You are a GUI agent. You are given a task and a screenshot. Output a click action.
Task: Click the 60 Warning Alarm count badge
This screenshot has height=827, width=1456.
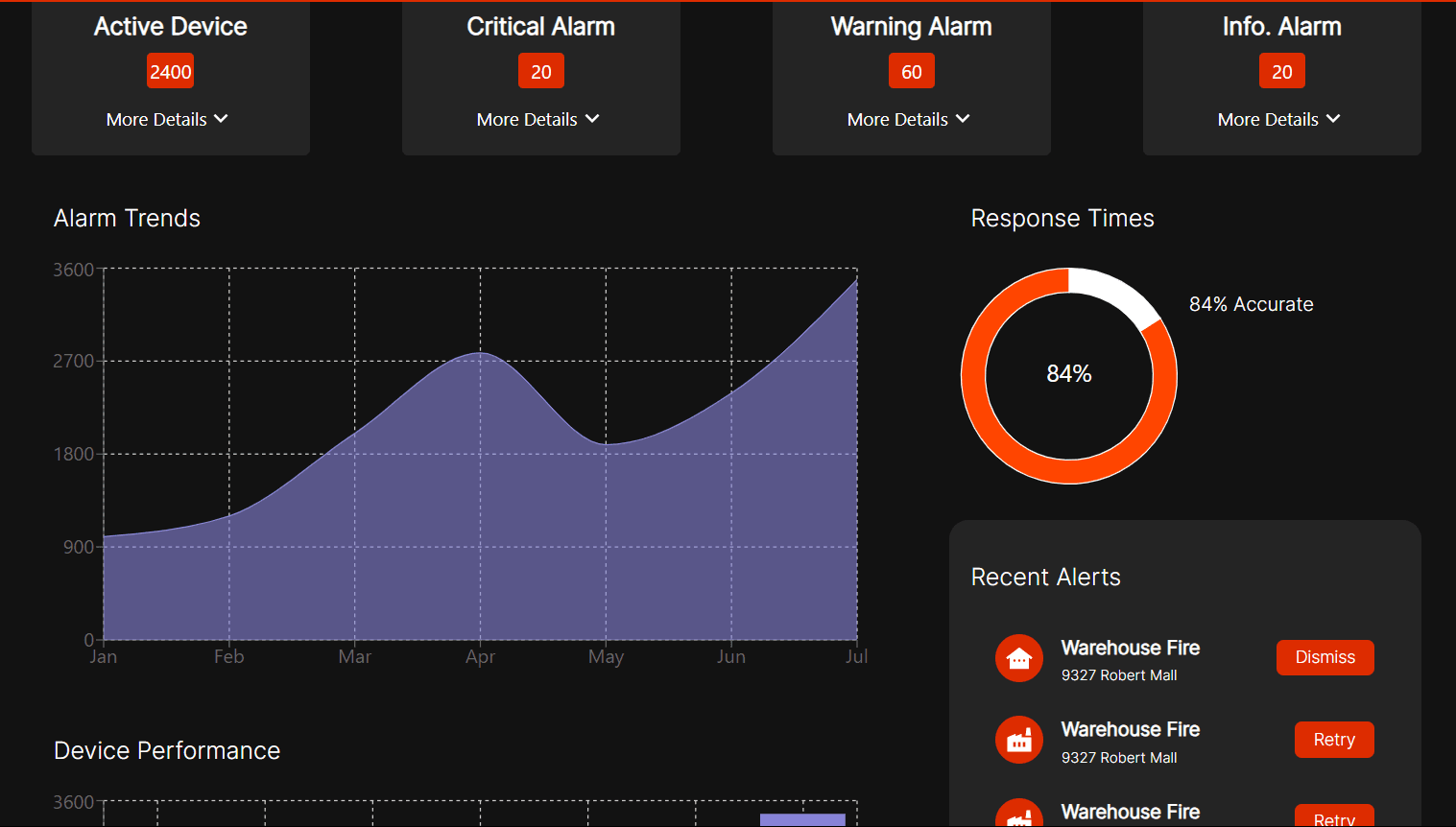pyautogui.click(x=911, y=72)
